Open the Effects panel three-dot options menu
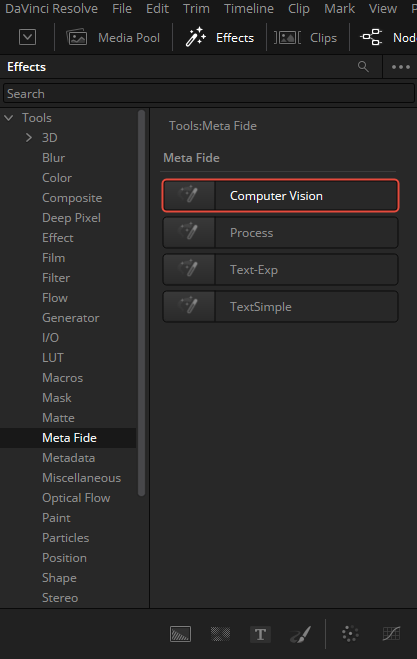This screenshot has width=417, height=659. point(400,67)
